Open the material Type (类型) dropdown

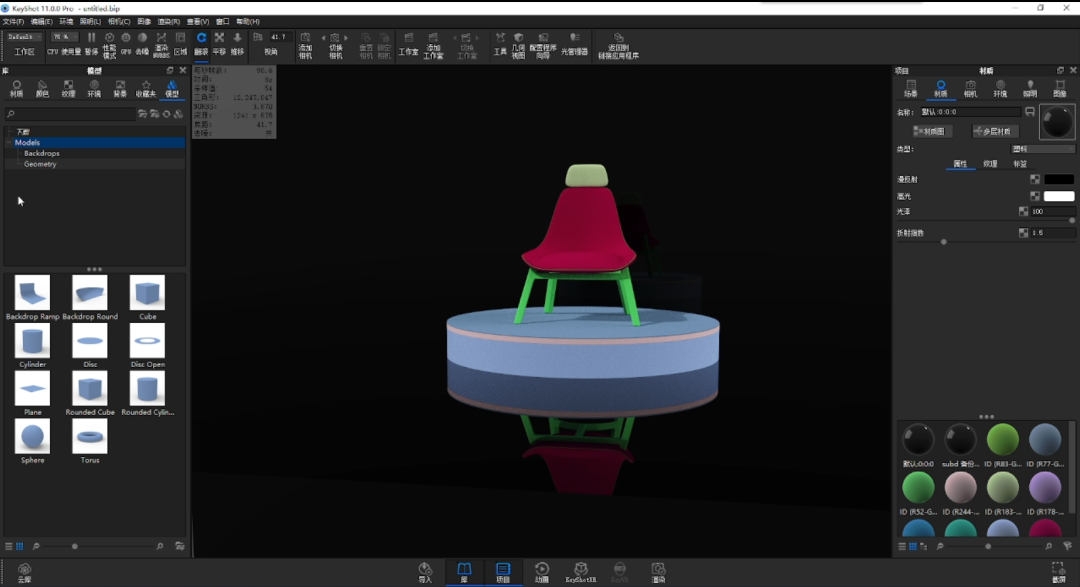point(1043,149)
